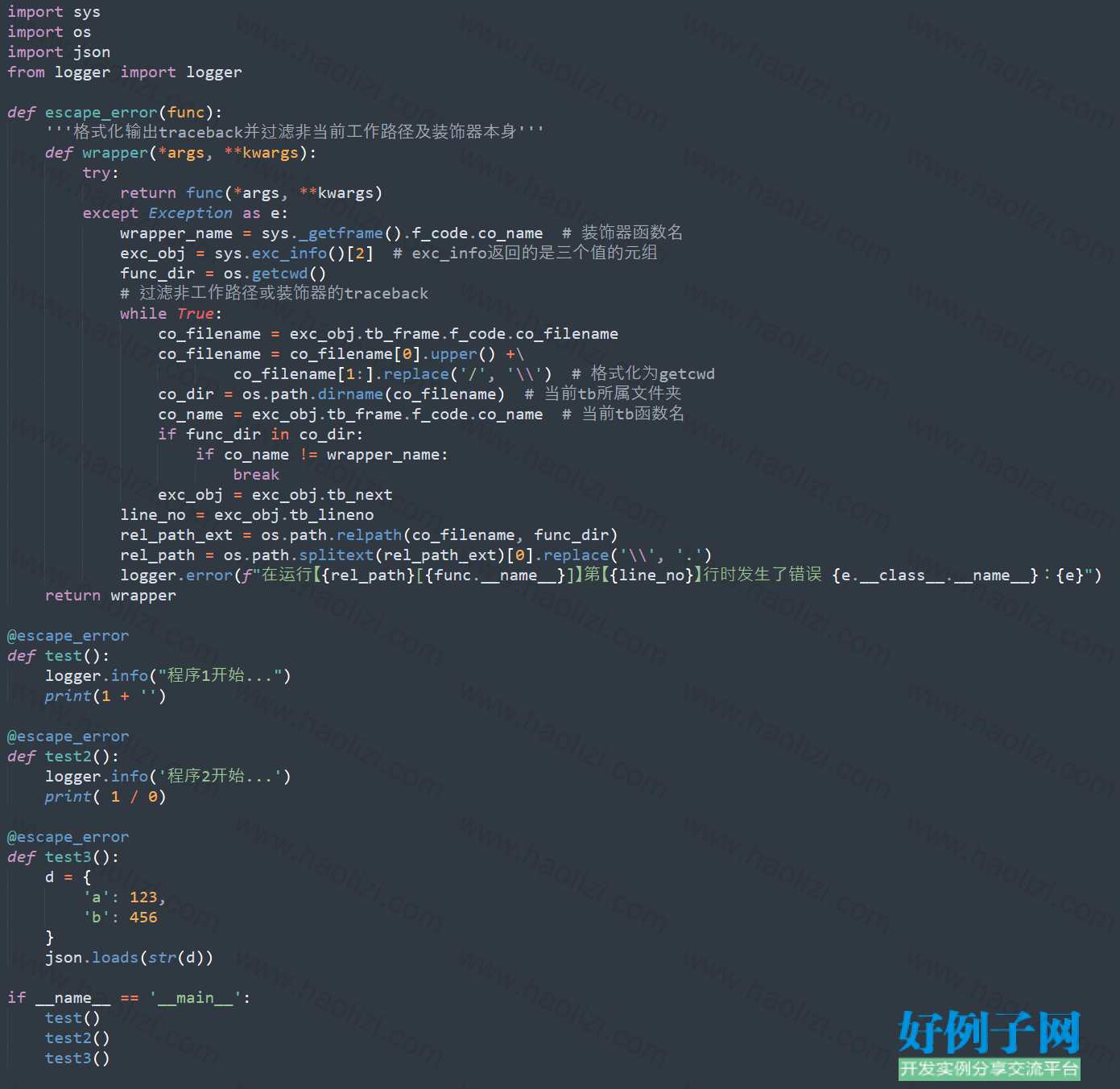Click 'if func_dir in co_dir:' line
Viewport: 1120px width, 1089px height.
[x=261, y=435]
